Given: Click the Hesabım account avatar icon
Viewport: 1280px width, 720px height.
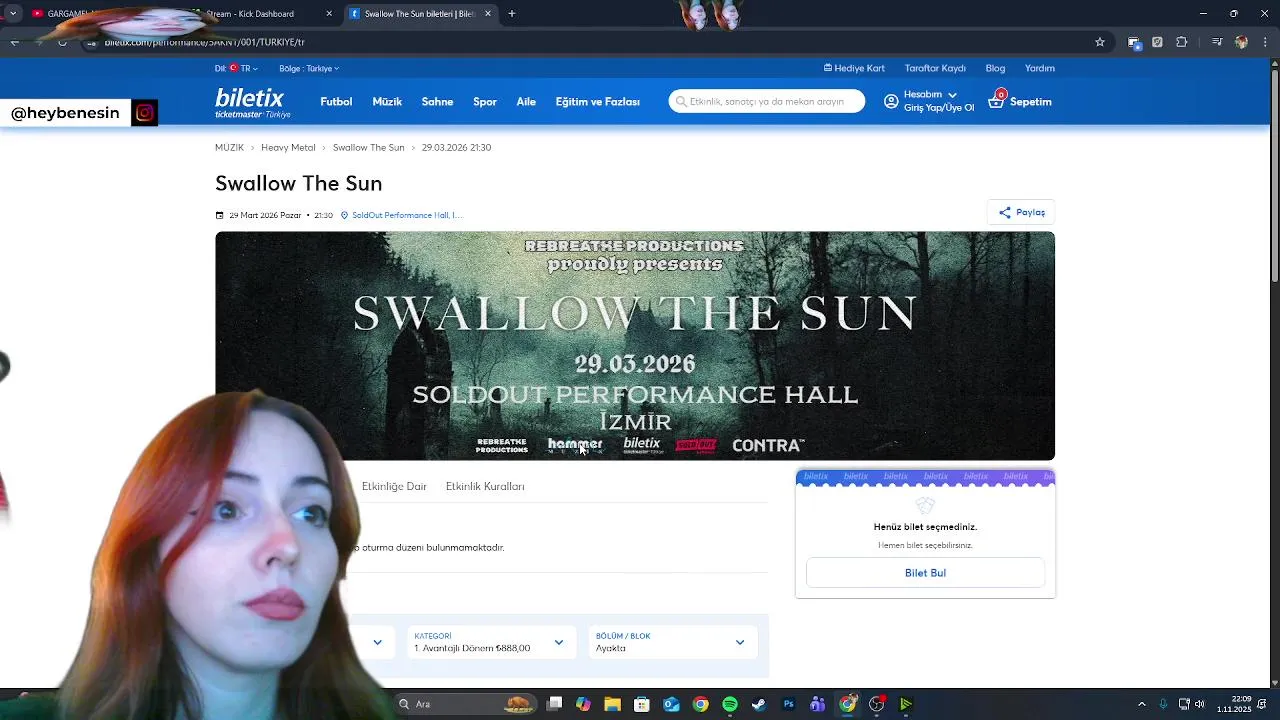Looking at the screenshot, I should (891, 101).
